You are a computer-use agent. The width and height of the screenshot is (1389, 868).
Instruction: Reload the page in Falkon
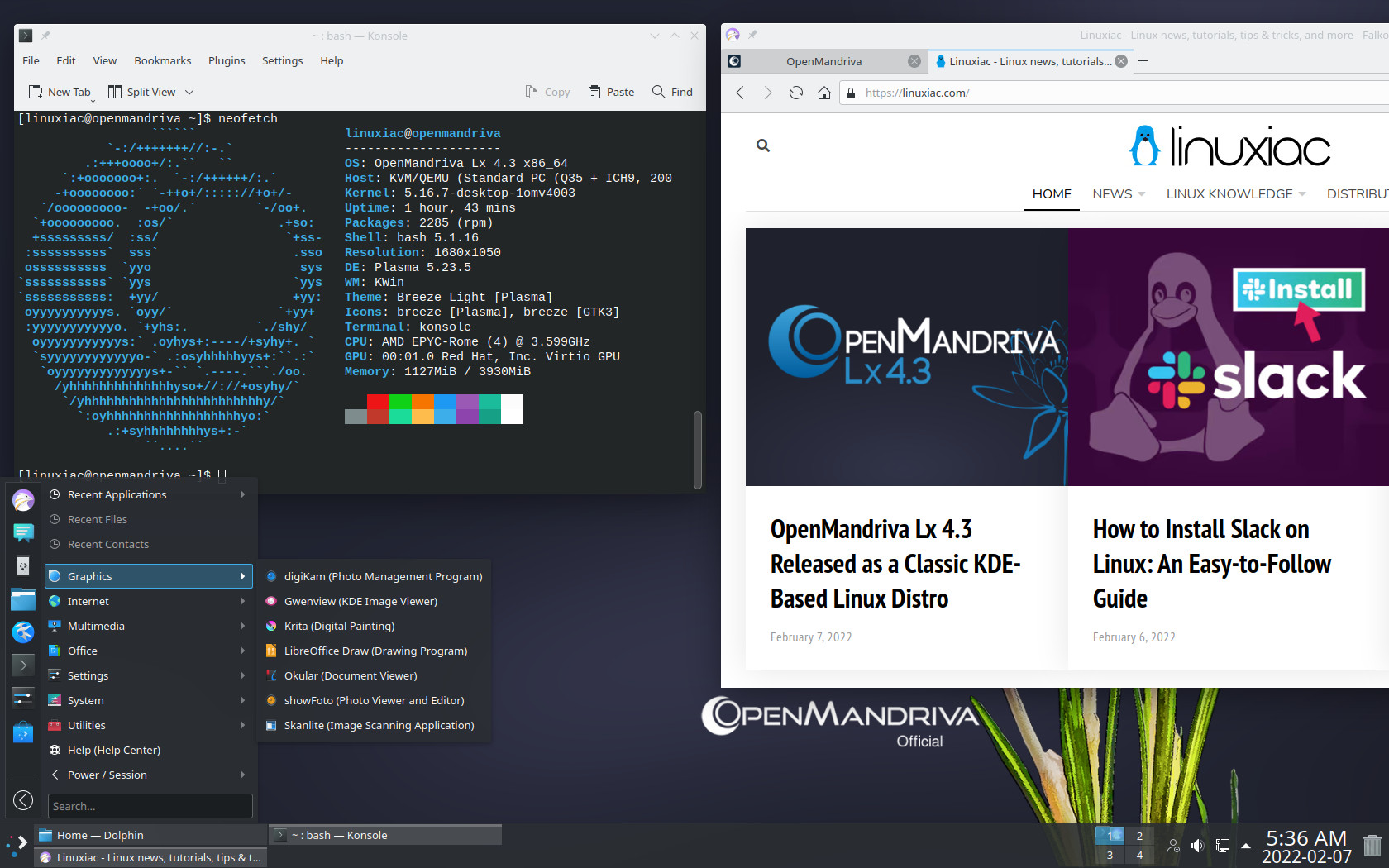796,93
